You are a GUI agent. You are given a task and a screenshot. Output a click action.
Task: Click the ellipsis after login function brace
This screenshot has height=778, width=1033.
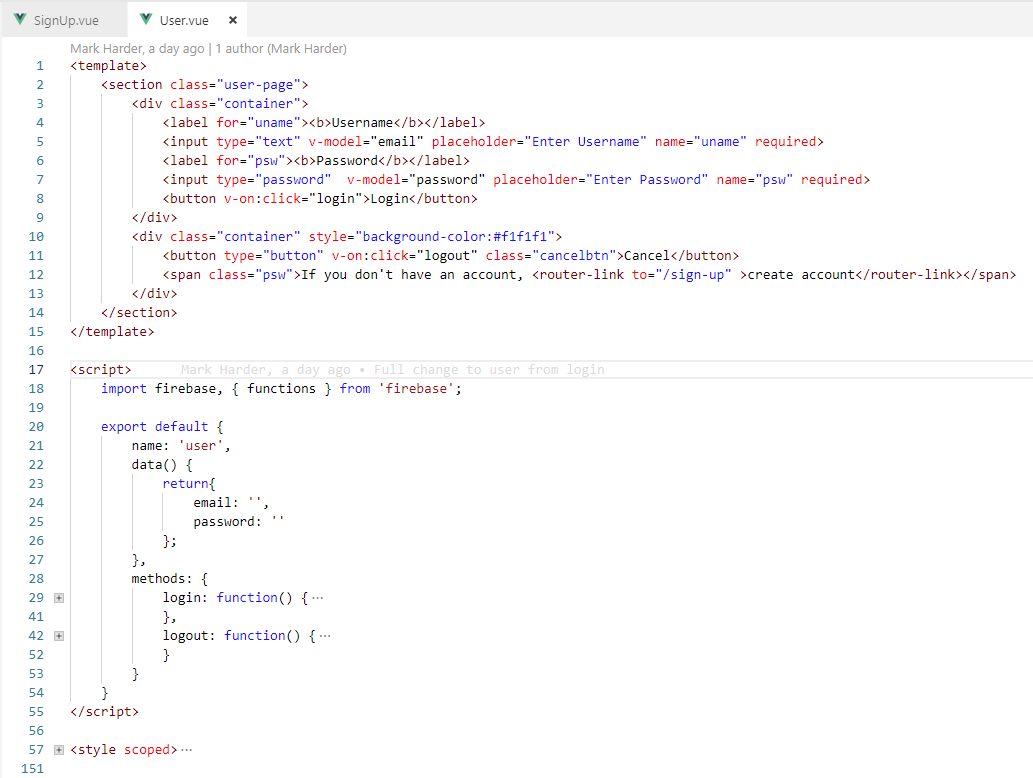pos(318,598)
